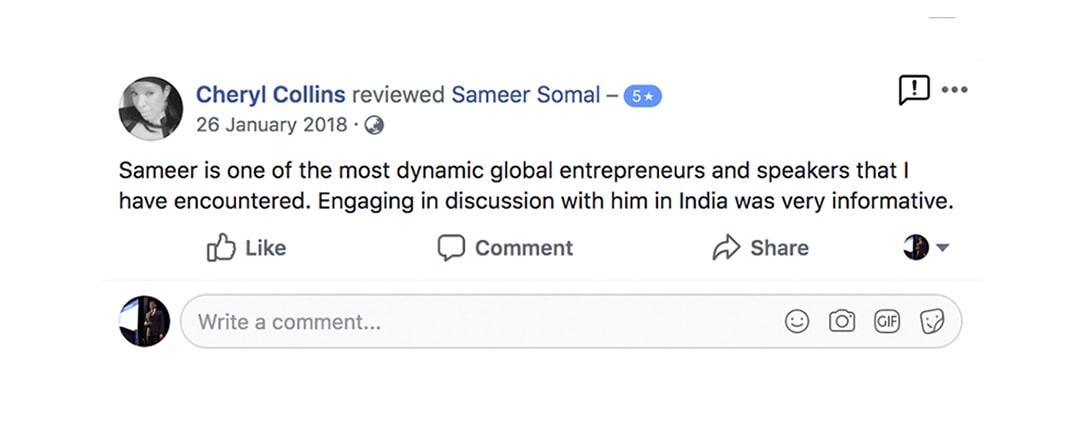Screen dimensions: 1088x428
Task: Expand the dropdown arrow right of Share
Action: click(x=942, y=248)
